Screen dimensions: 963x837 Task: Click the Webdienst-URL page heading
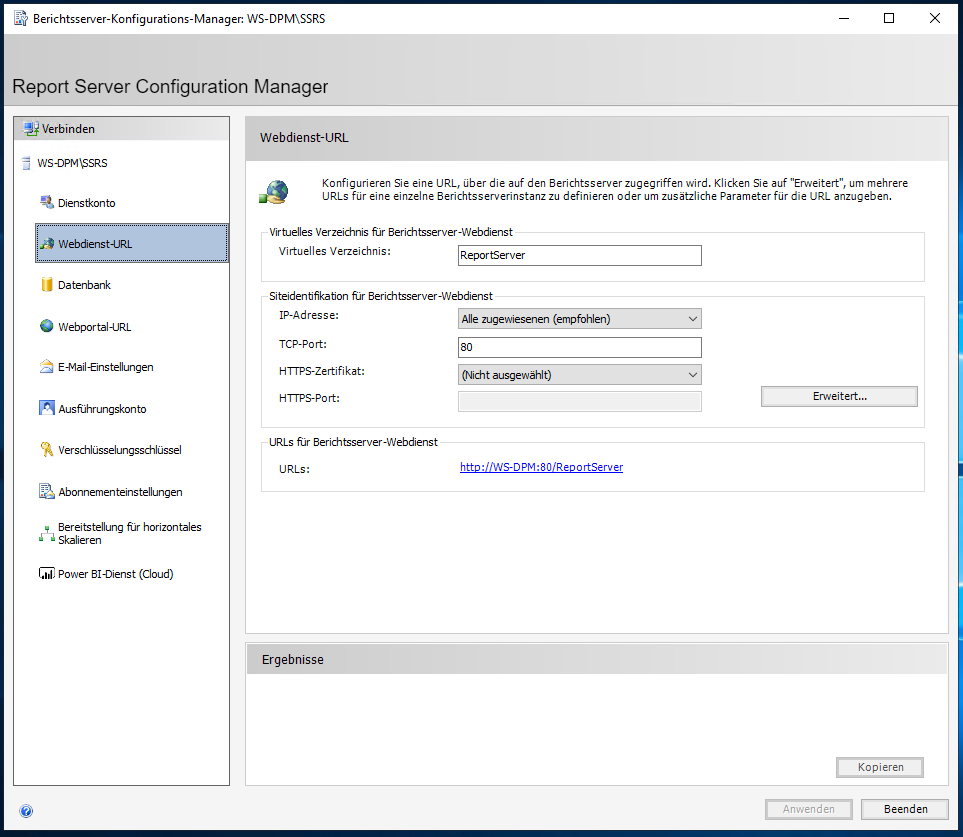click(x=304, y=138)
